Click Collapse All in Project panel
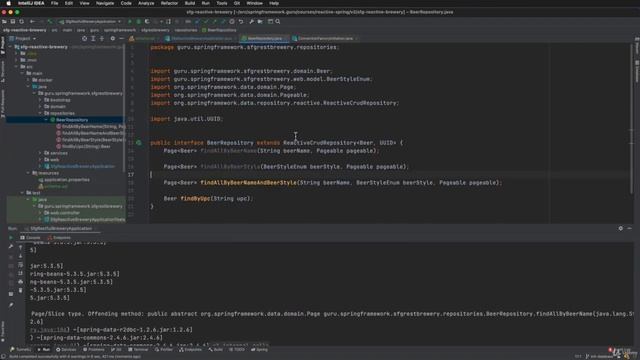This screenshot has height=360, width=640. coord(102,38)
